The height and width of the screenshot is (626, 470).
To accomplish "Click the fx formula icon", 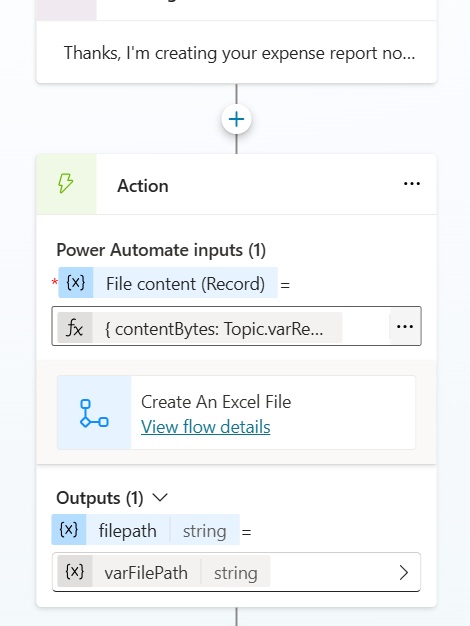I will 75,328.
